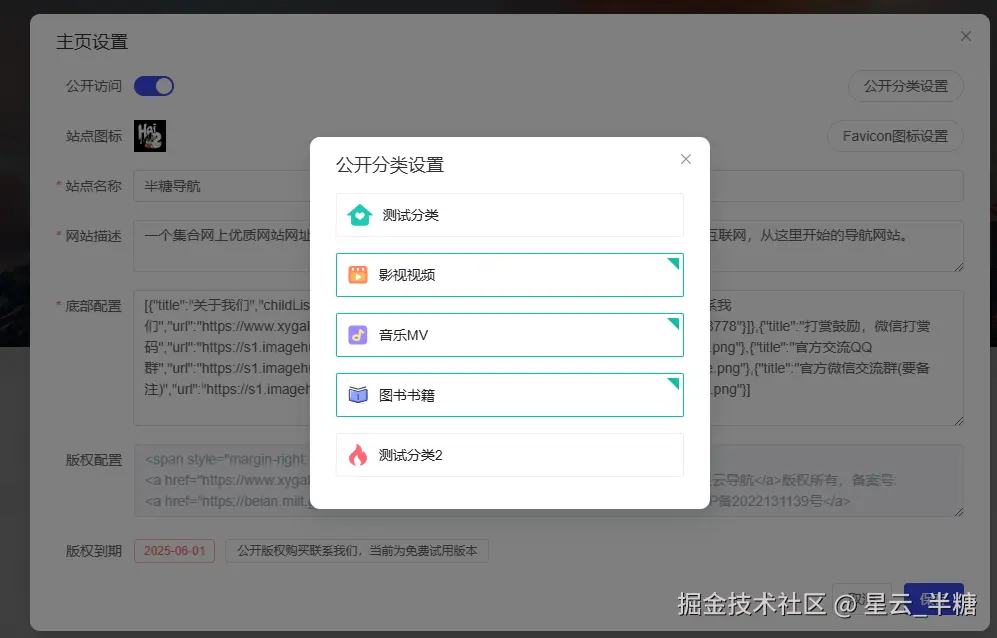Screen dimensions: 997x638
Task: Click the red flame icon for 测试分类2
Action: [x=358, y=455]
